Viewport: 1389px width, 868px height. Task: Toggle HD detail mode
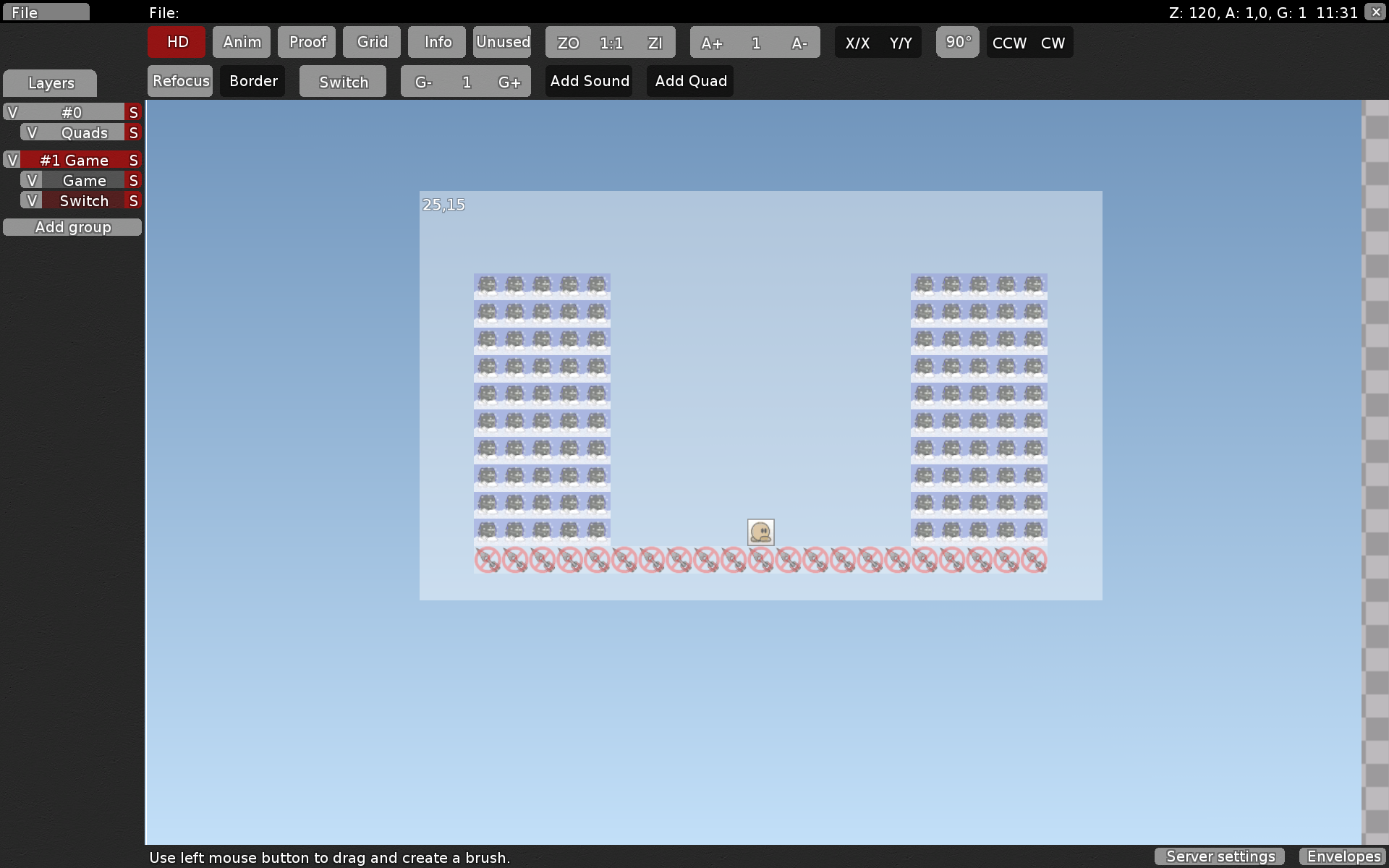pos(177,42)
